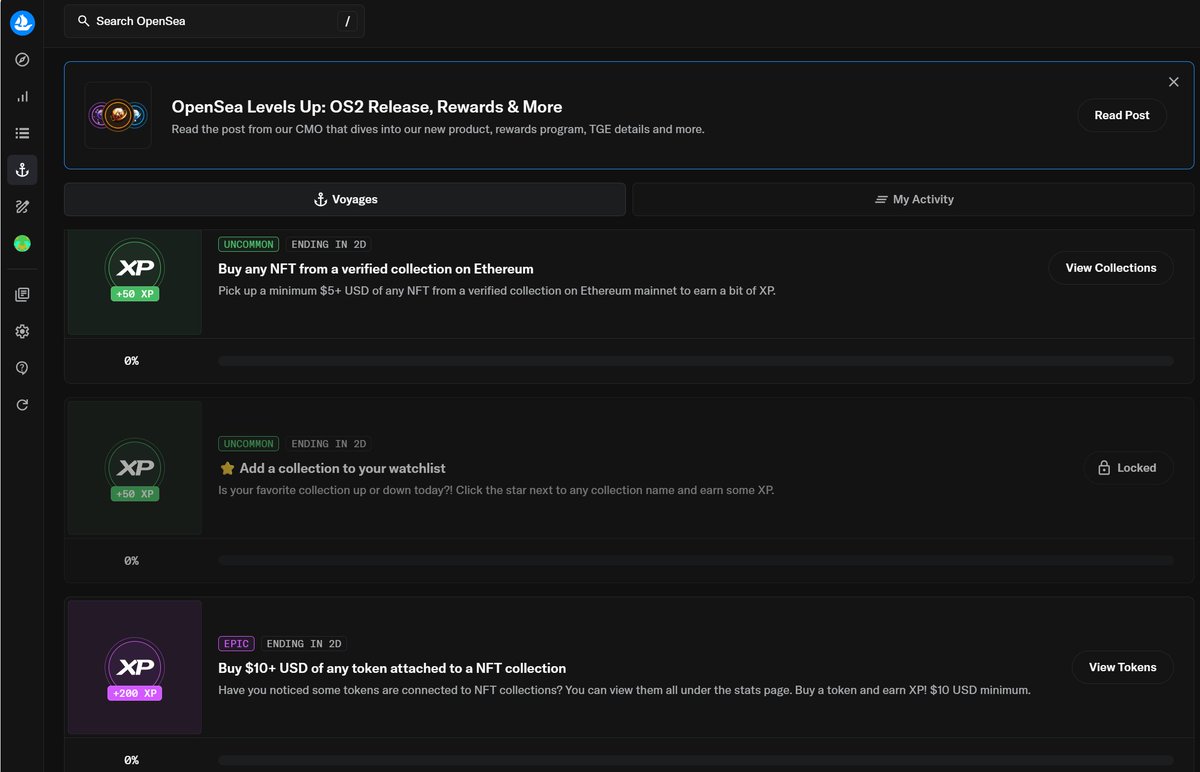Click the 0% label on token voyage

tap(131, 760)
